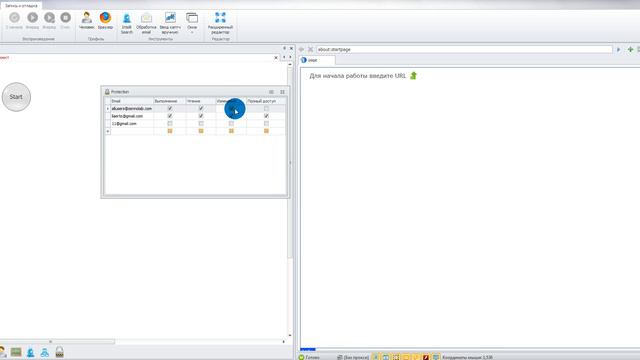Click the Start node on the canvas
640x360 pixels.
pyautogui.click(x=16, y=97)
